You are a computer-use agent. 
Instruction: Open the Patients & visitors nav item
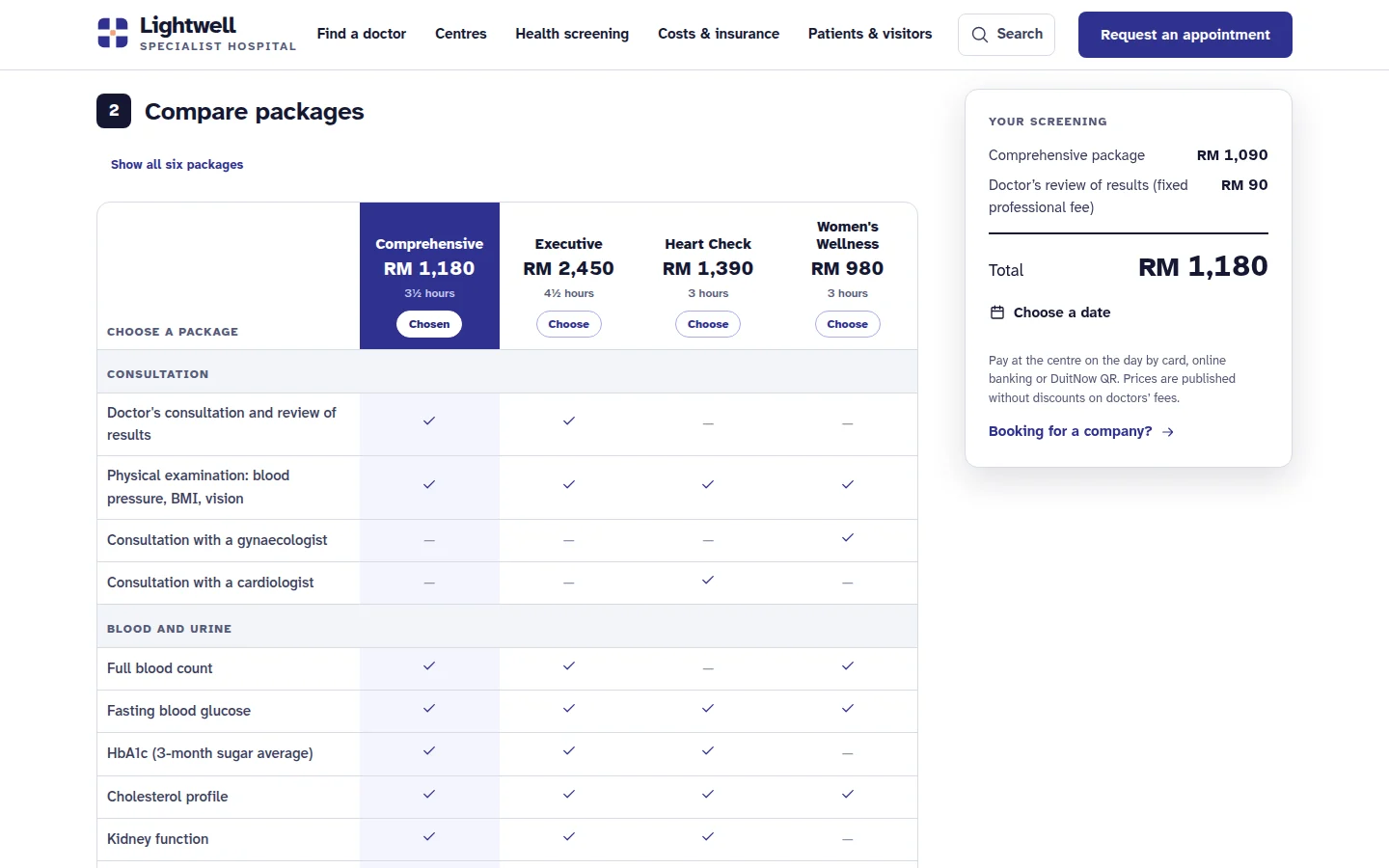pyautogui.click(x=870, y=34)
